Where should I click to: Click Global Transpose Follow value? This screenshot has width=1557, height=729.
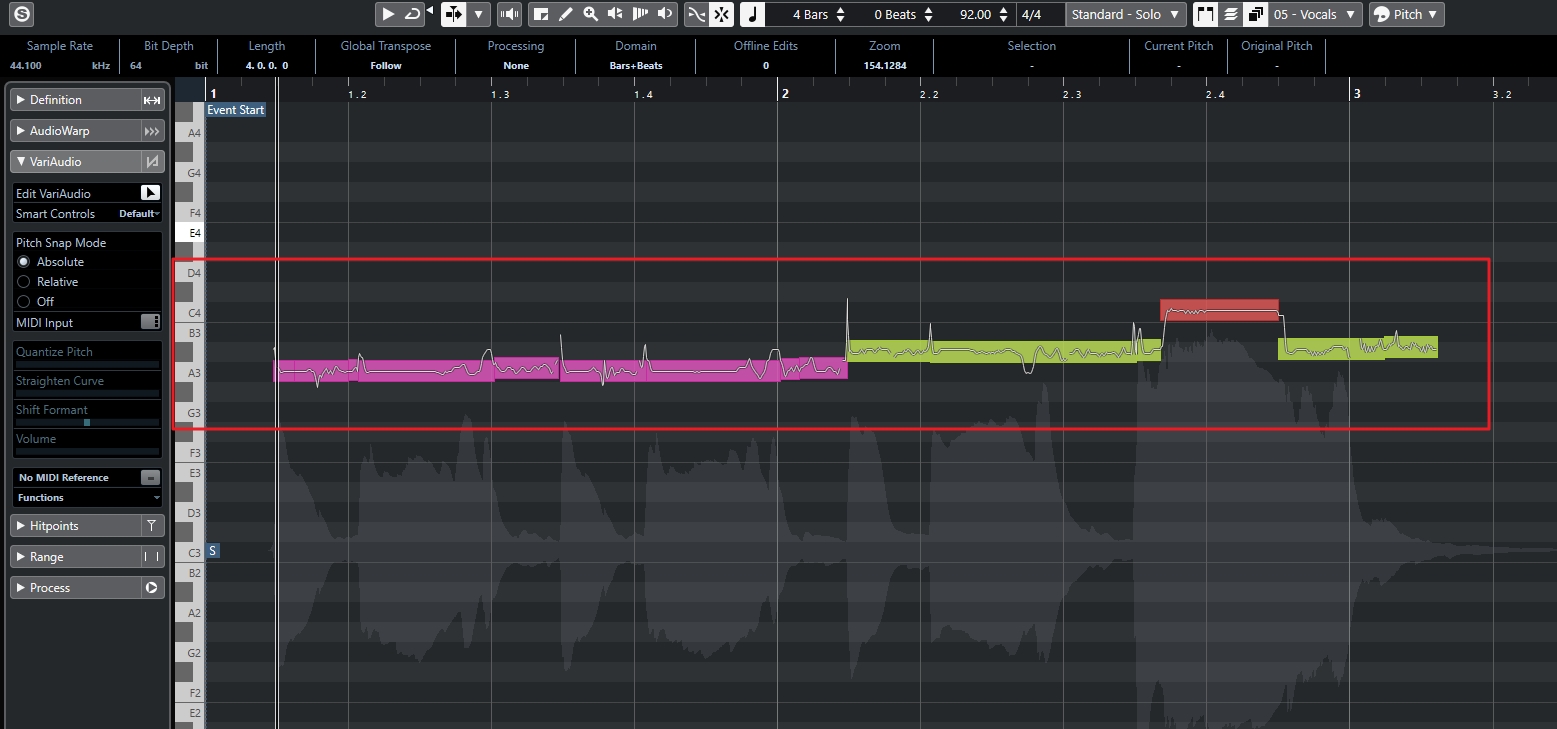386,66
